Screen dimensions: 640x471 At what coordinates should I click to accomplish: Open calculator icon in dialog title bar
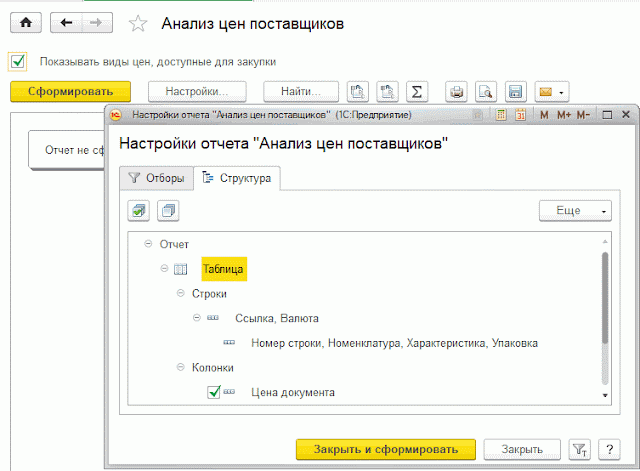(x=501, y=115)
